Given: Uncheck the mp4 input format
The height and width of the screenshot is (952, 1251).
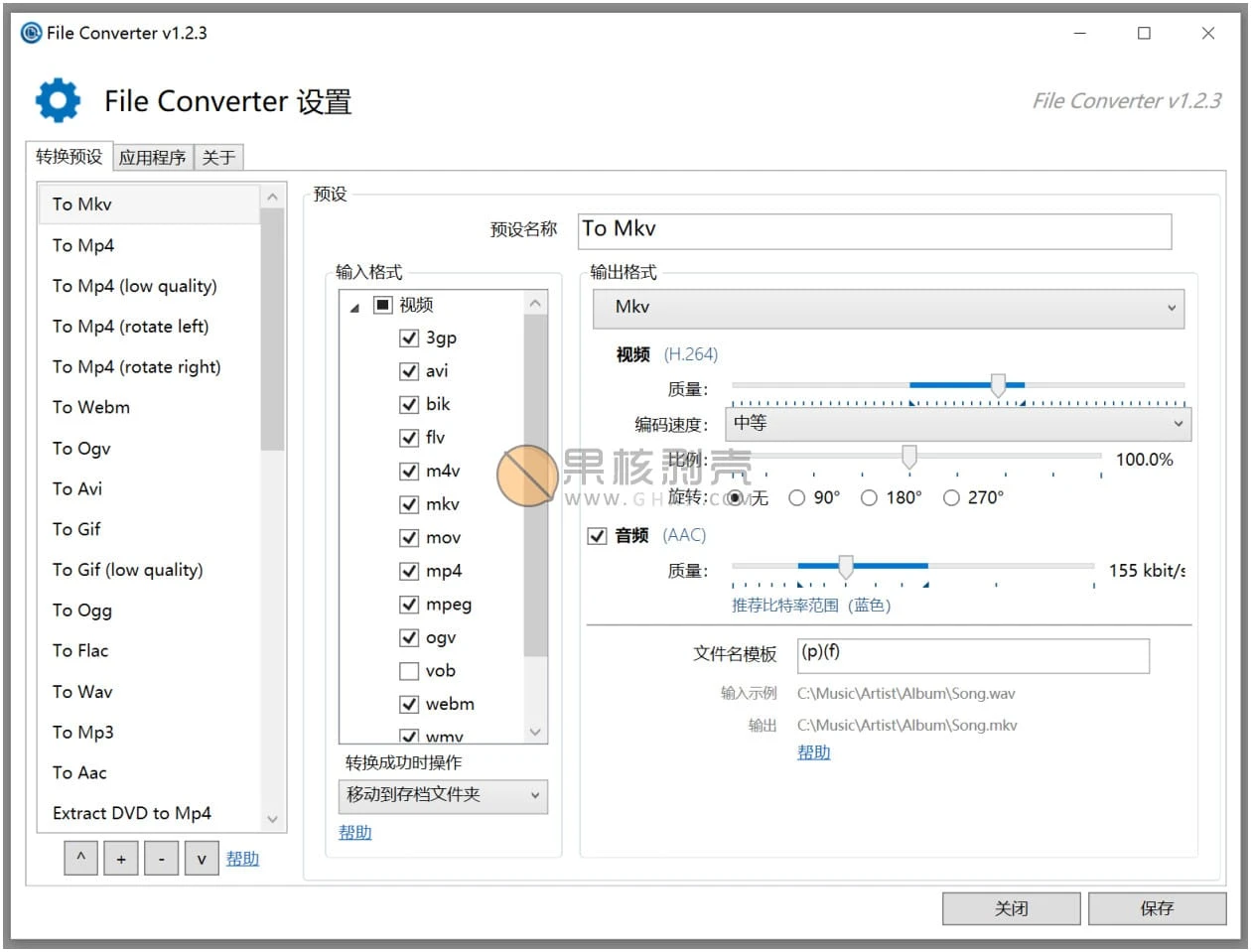Looking at the screenshot, I should click(x=409, y=571).
